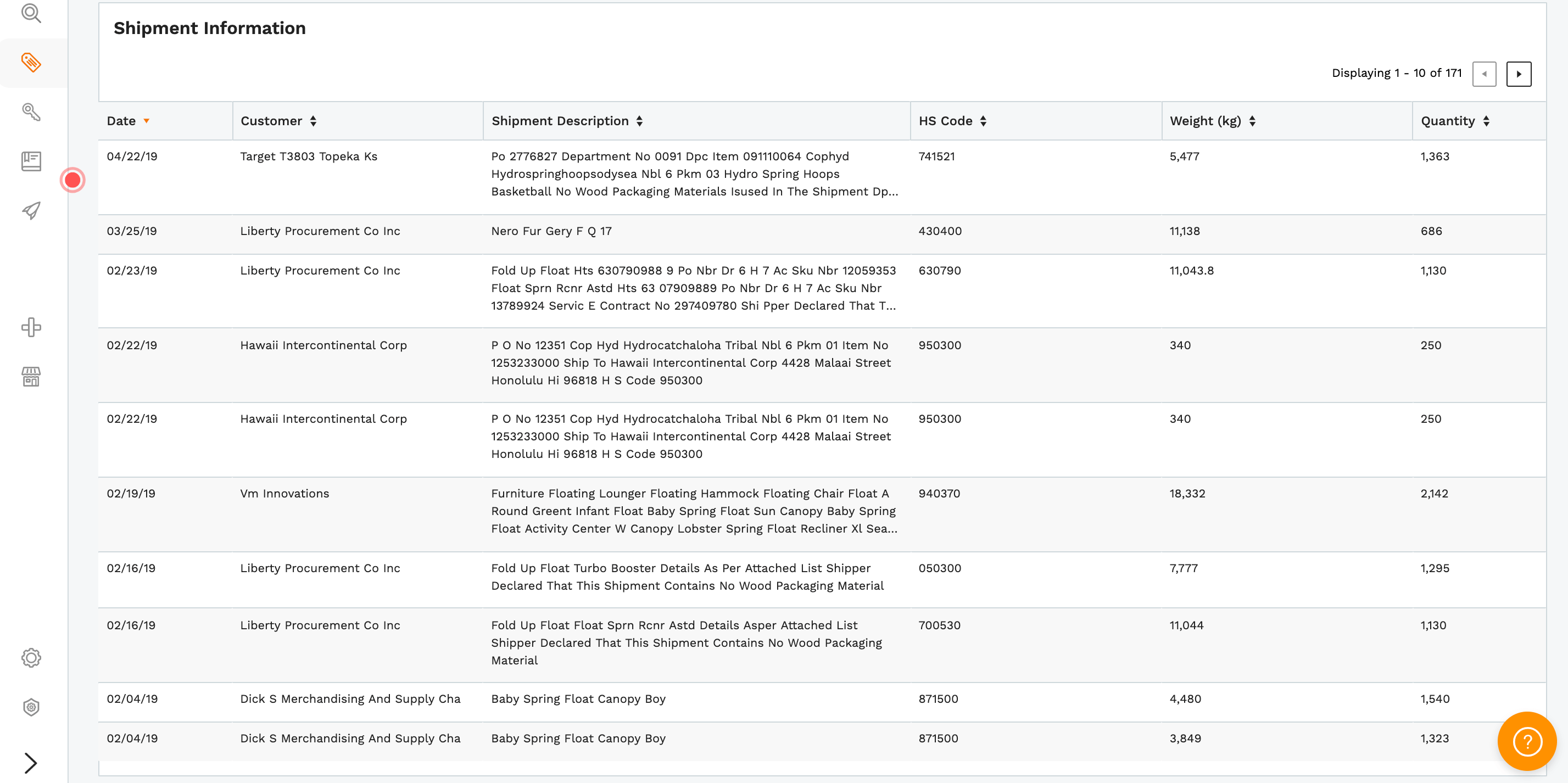Click quantity value 2,142
Screen dimensions: 1568x783
tap(1434, 494)
